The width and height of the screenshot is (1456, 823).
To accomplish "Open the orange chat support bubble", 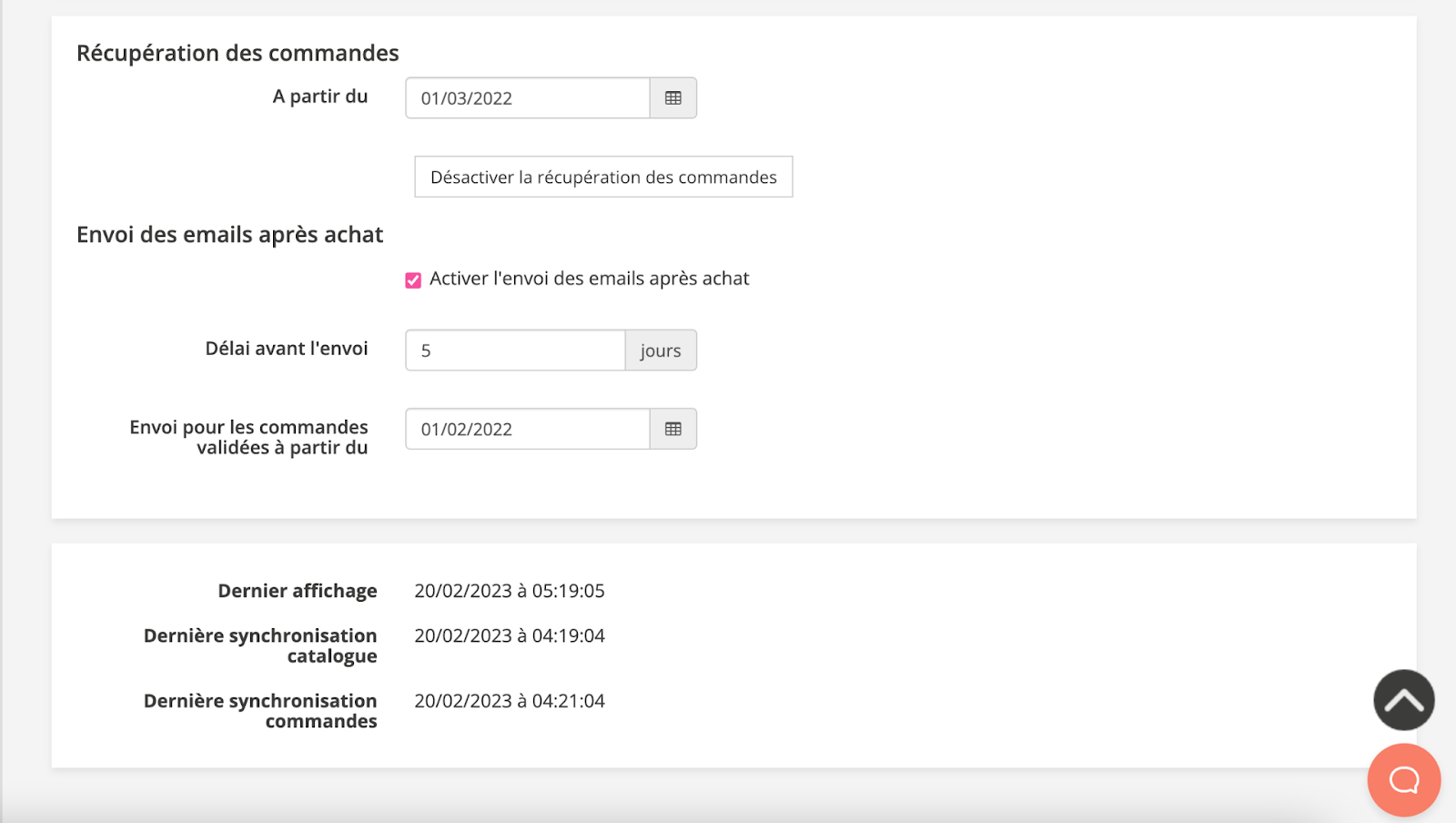I will 1403,779.
